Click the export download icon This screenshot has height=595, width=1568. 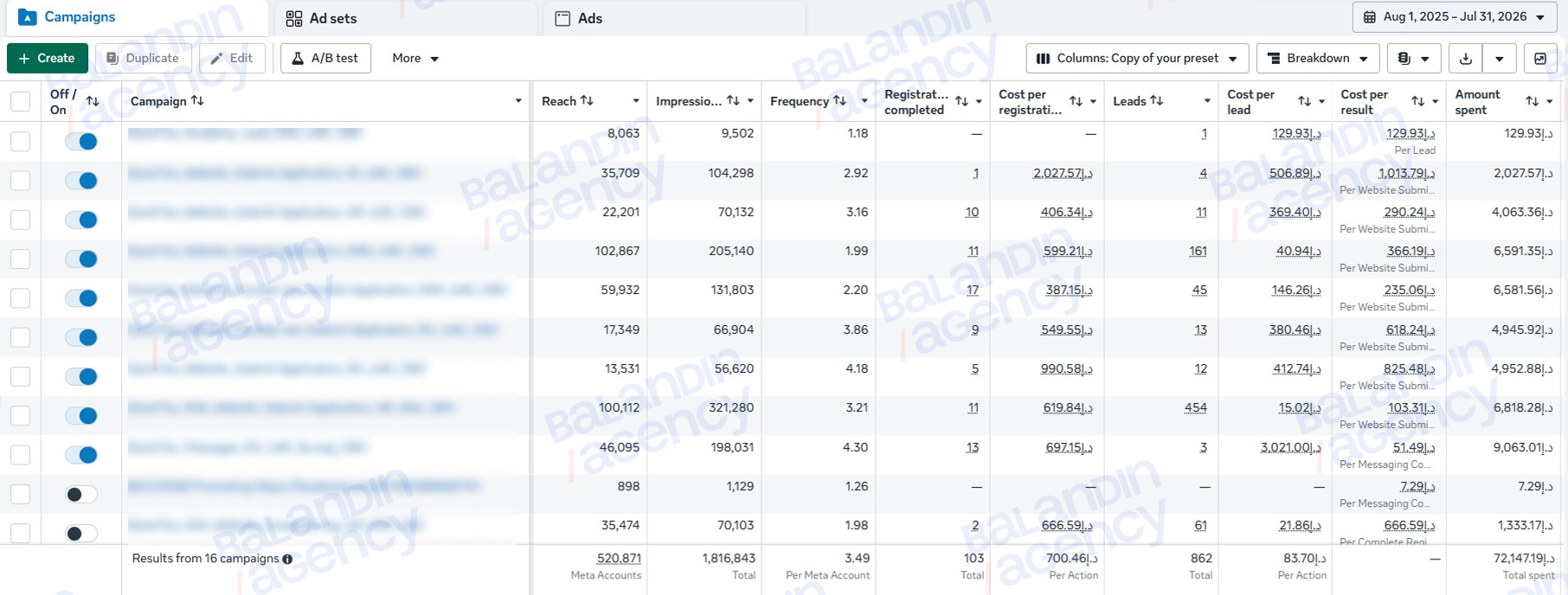tap(1465, 58)
